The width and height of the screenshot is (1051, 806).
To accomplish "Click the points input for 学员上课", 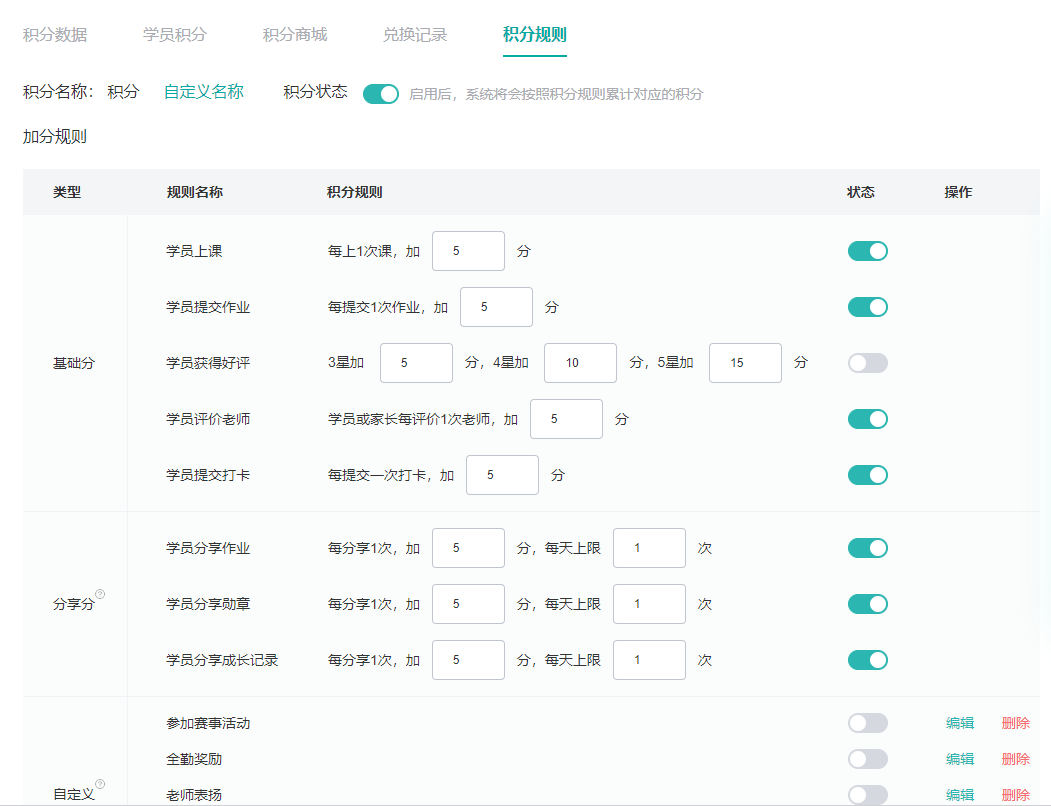I will click(468, 251).
